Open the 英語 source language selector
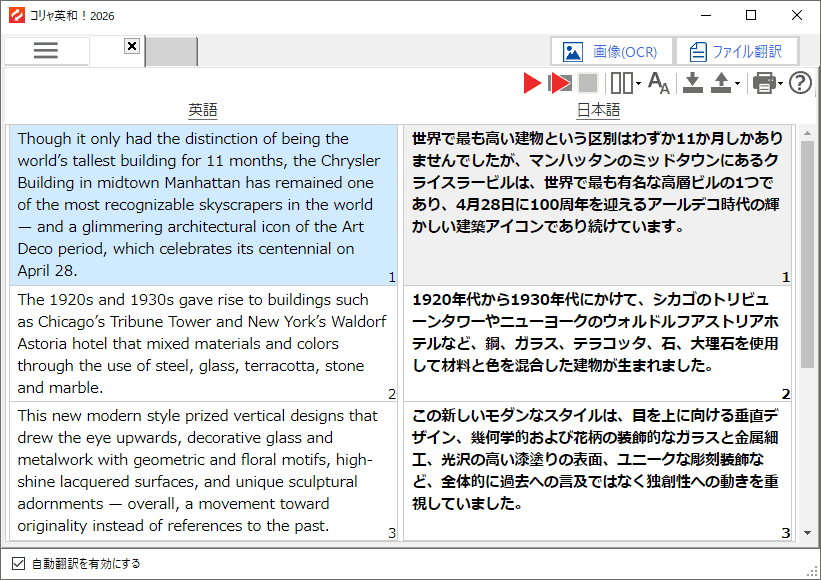The height and width of the screenshot is (580, 821). click(x=203, y=110)
